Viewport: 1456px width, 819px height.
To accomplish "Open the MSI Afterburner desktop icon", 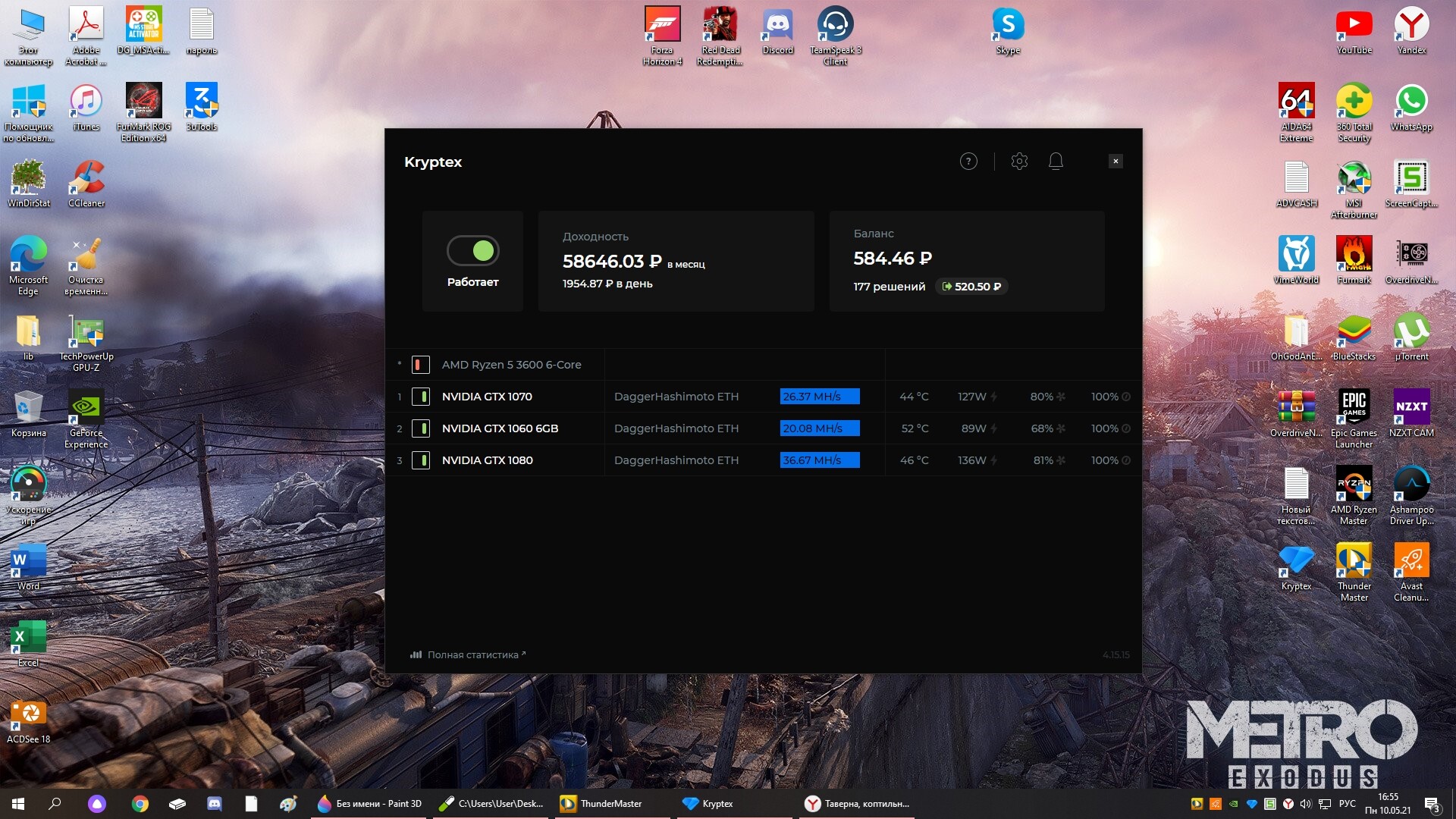I will [1354, 189].
